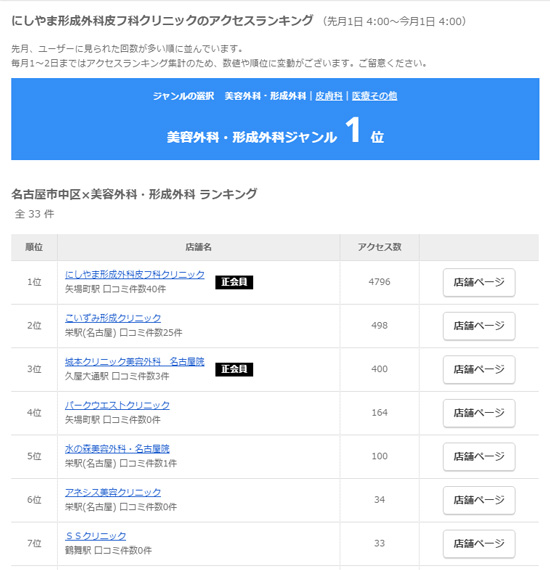Click 店舗ページ button for rank 2位

coord(479,326)
